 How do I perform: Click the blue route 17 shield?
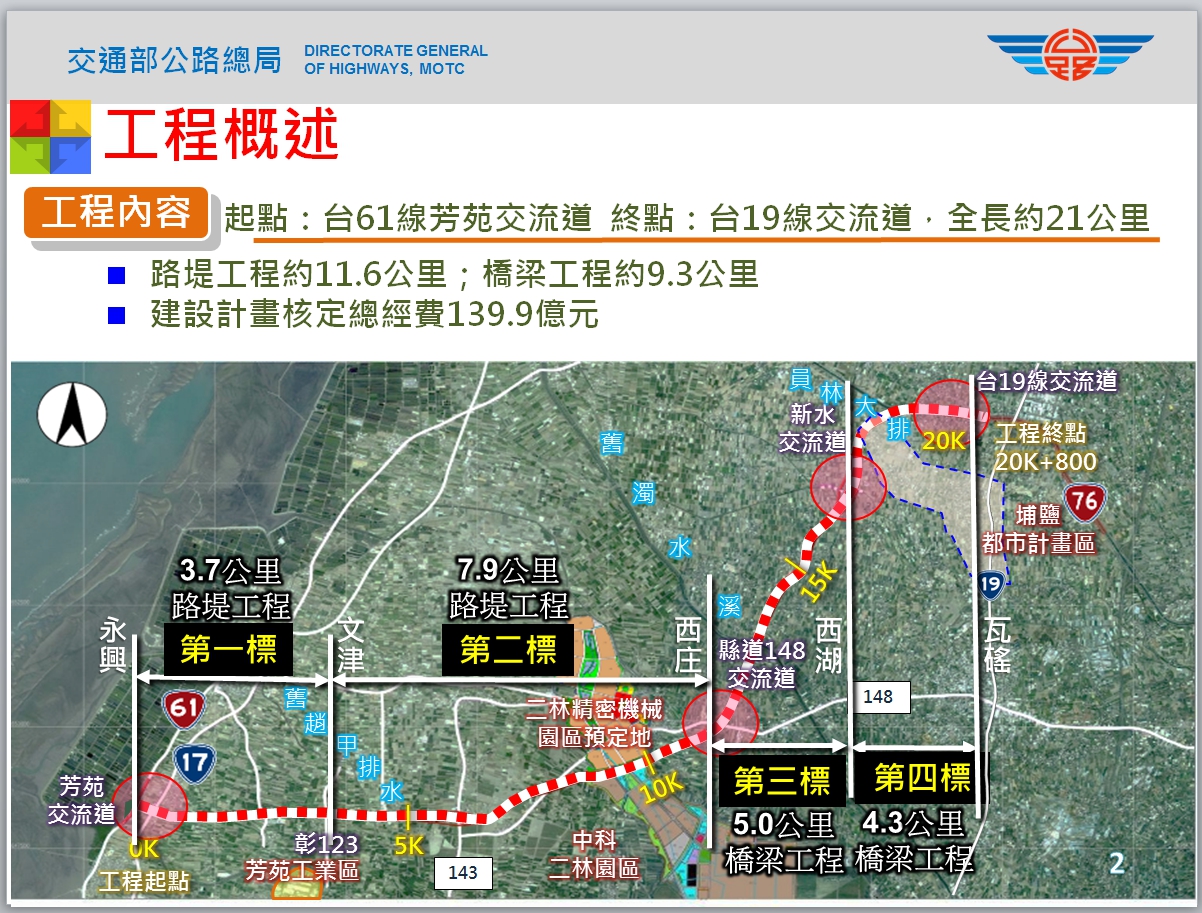click(195, 762)
